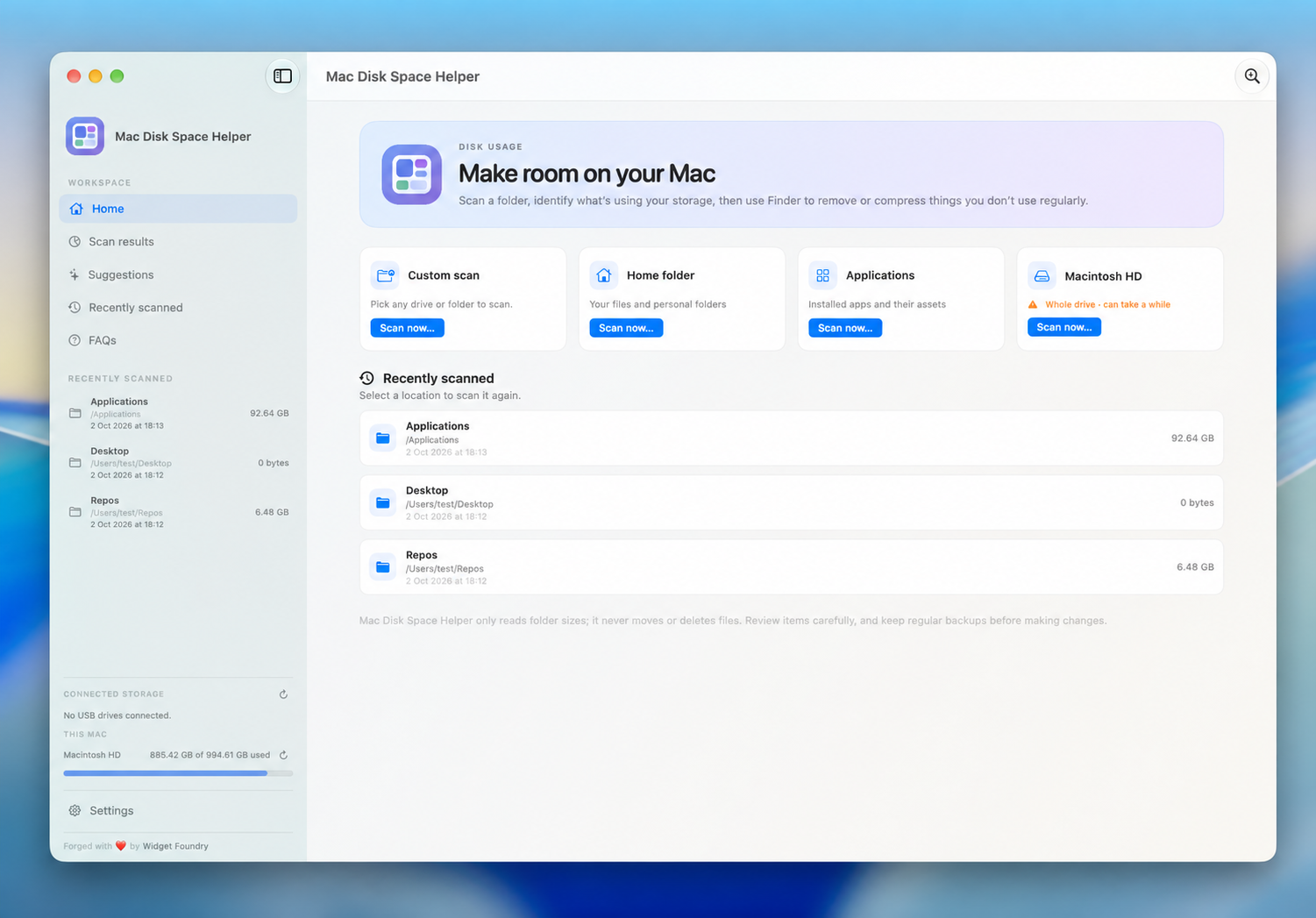Viewport: 1316px width, 918px height.
Task: Click the Settings label in sidebar
Action: [111, 810]
